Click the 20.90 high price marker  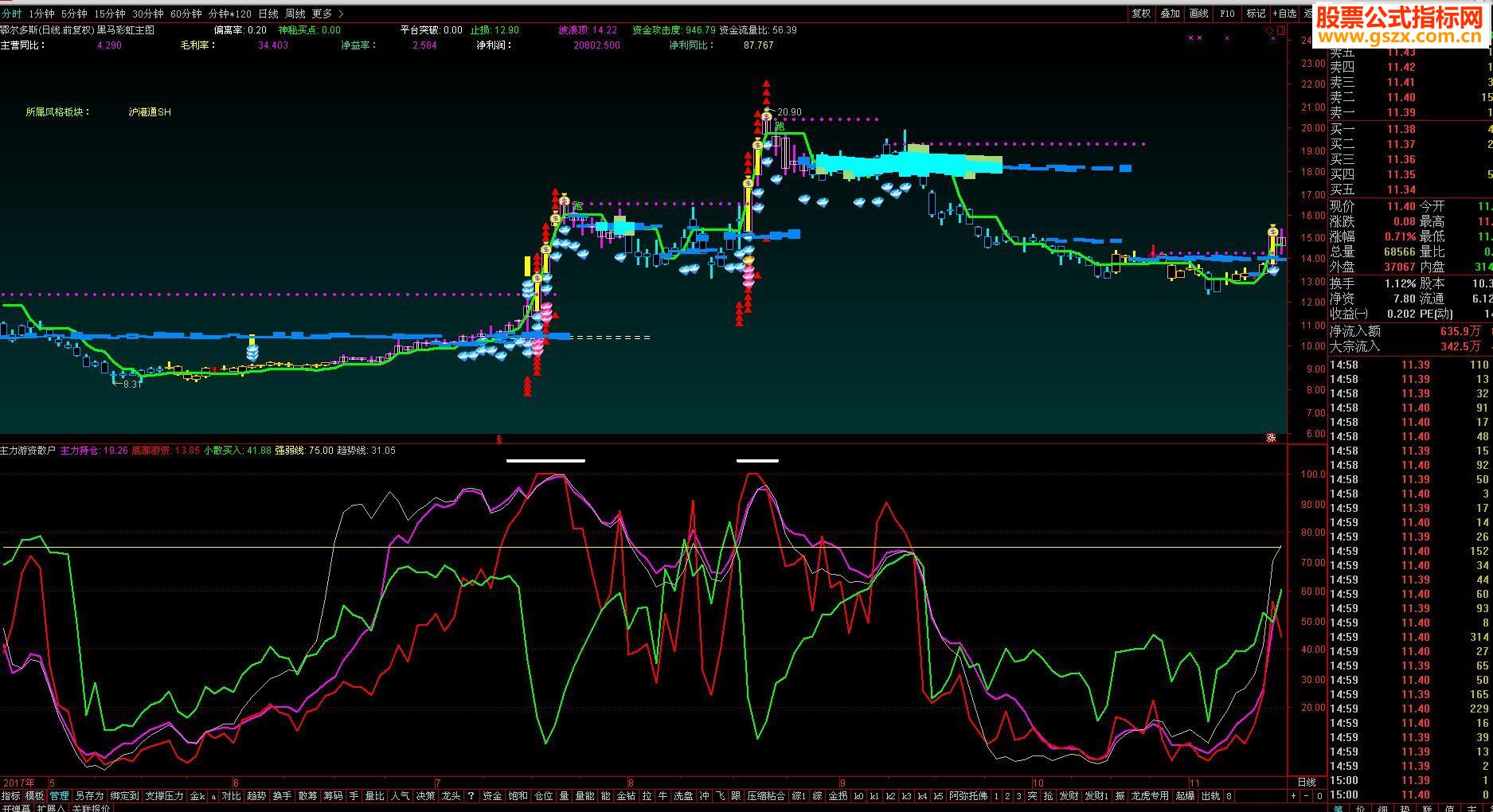(789, 112)
